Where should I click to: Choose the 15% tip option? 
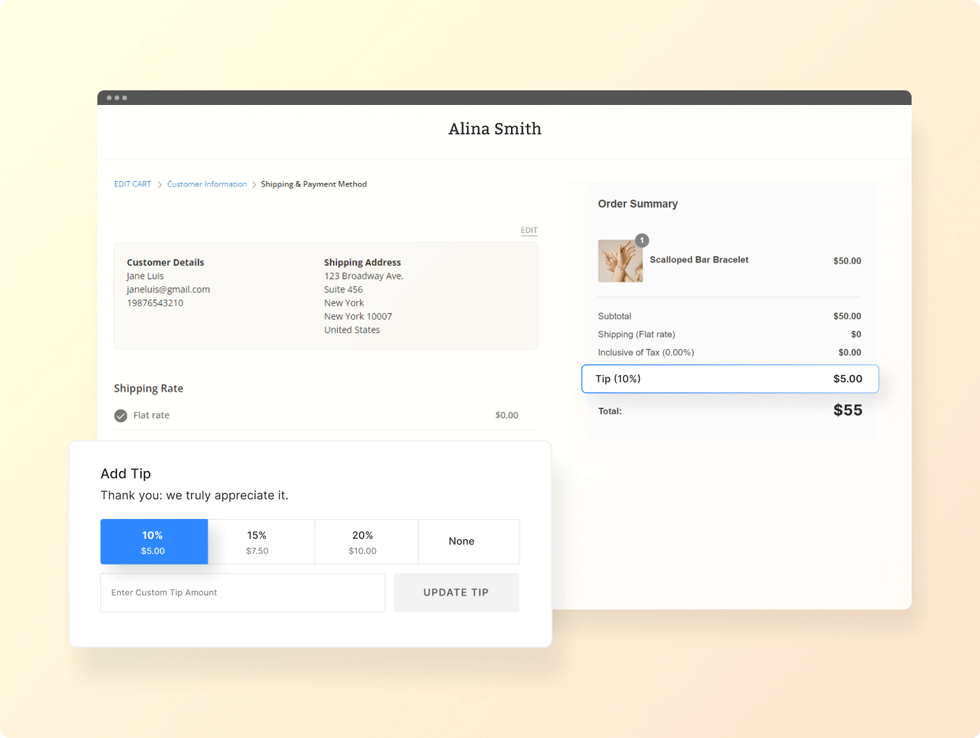pos(257,542)
